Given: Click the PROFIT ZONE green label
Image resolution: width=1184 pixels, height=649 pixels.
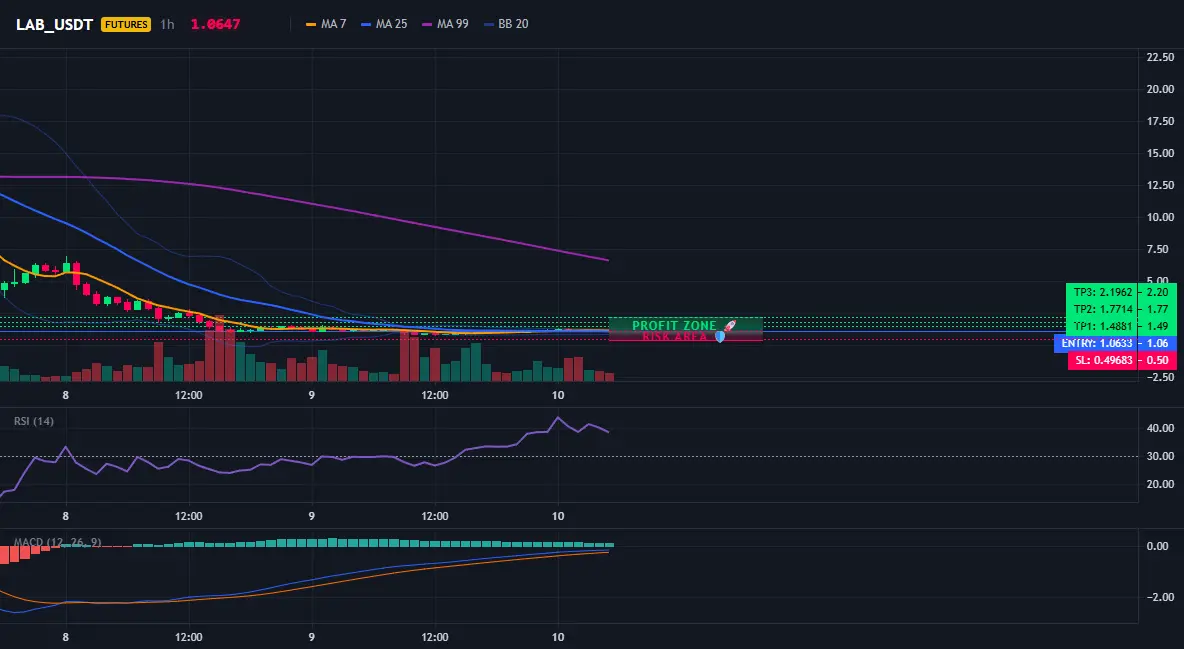Looking at the screenshot, I should (674, 326).
